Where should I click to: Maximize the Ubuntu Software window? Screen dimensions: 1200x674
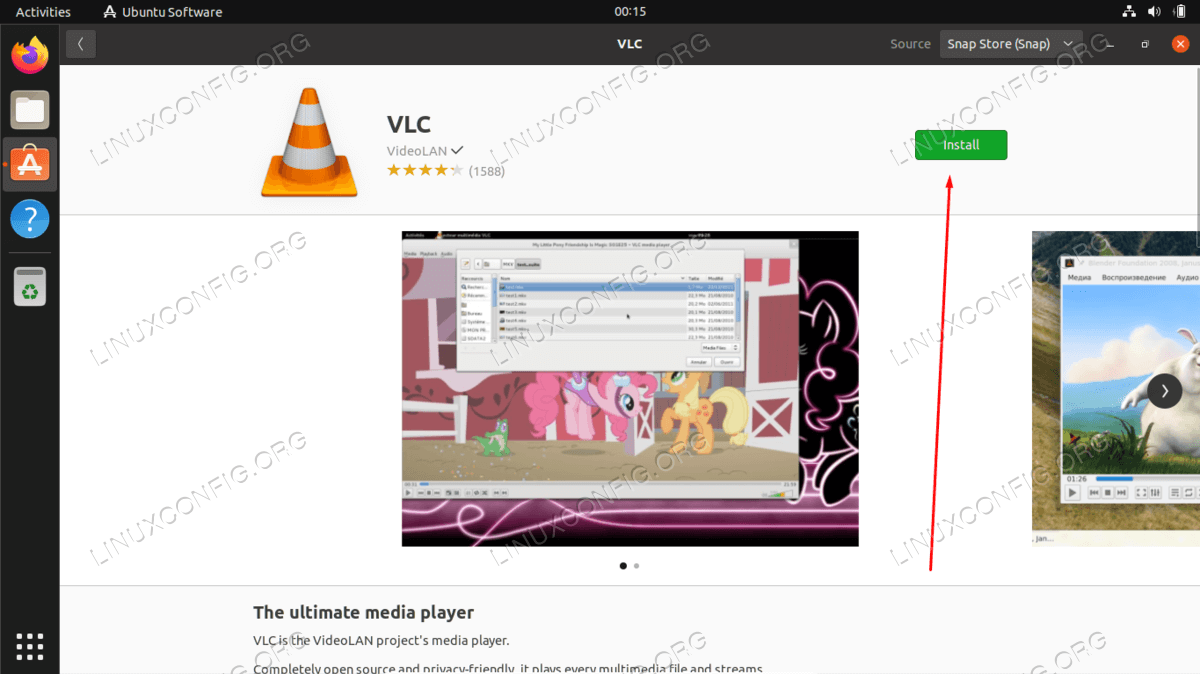(x=1146, y=44)
